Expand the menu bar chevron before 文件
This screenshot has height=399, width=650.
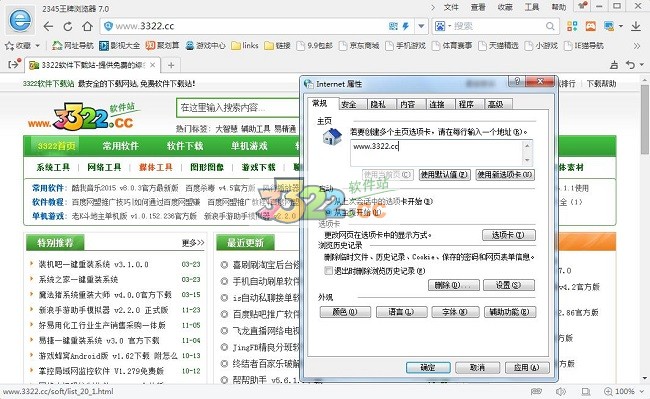[433, 7]
